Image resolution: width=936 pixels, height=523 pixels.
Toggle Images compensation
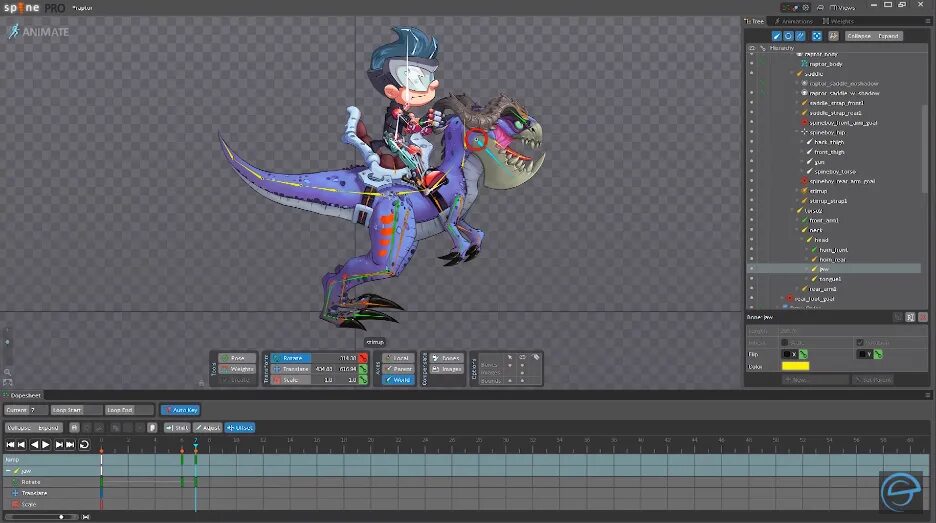(446, 369)
